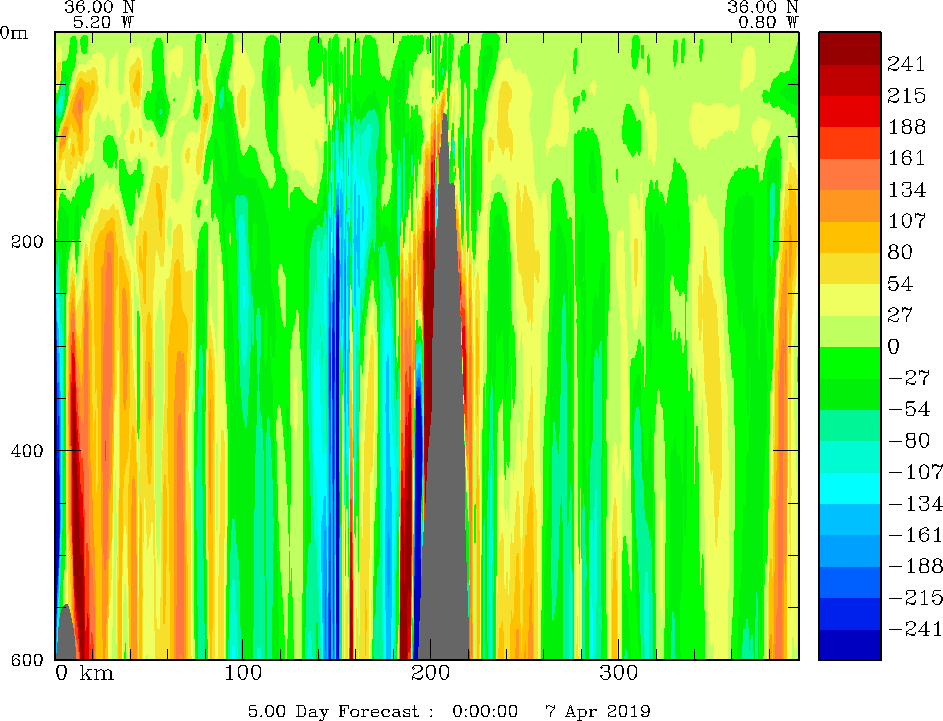Click the darkest blue bottom colorbar segment

click(x=850, y=644)
